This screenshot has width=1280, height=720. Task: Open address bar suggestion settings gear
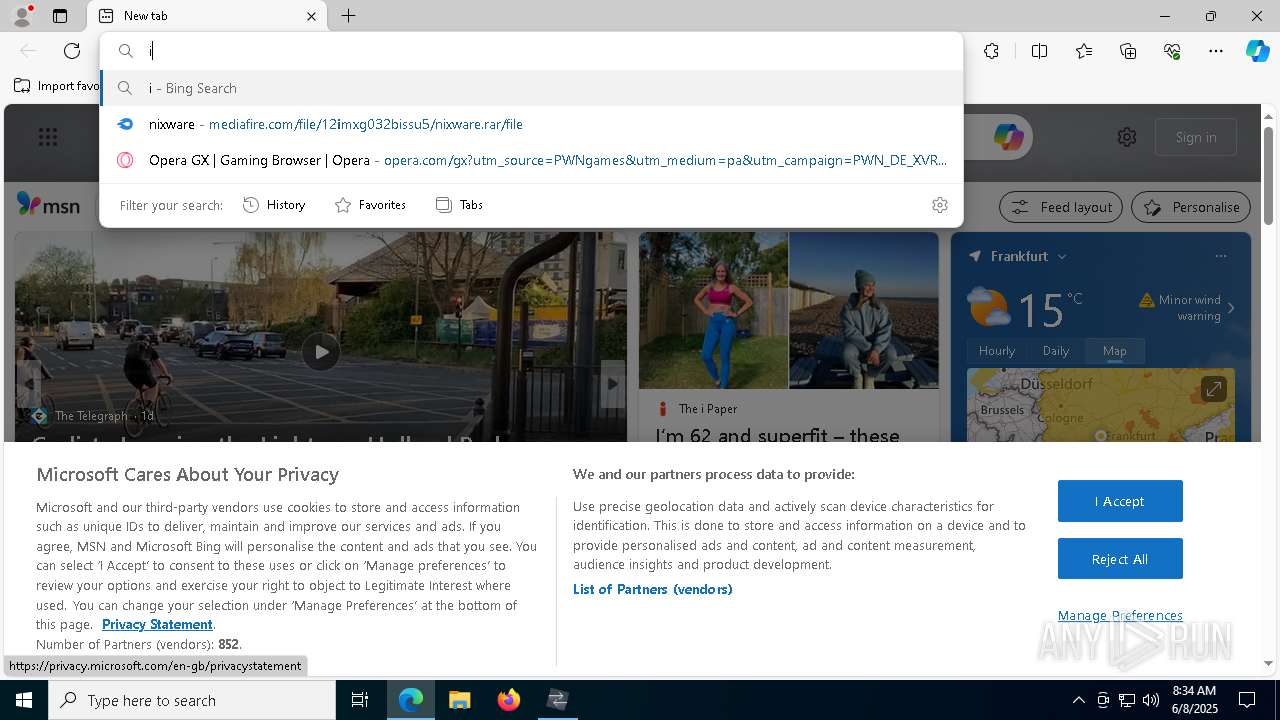coord(939,205)
